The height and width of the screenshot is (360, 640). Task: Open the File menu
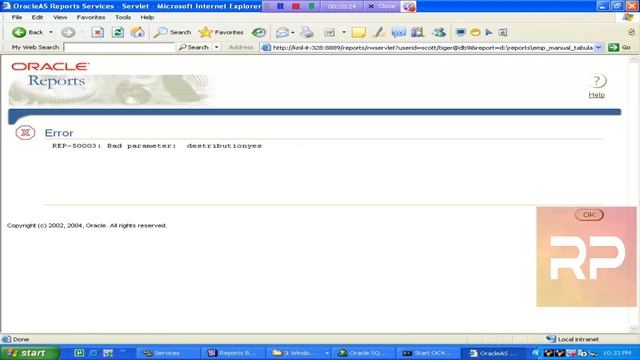[17, 18]
